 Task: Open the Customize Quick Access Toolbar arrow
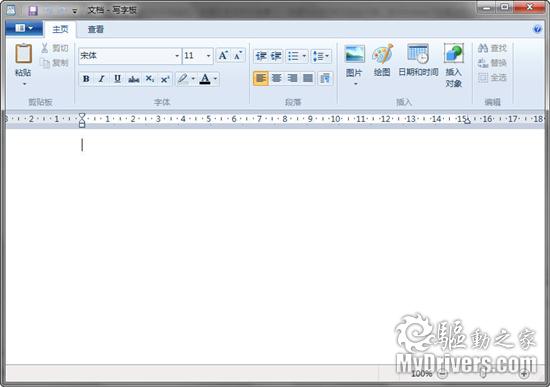click(74, 11)
